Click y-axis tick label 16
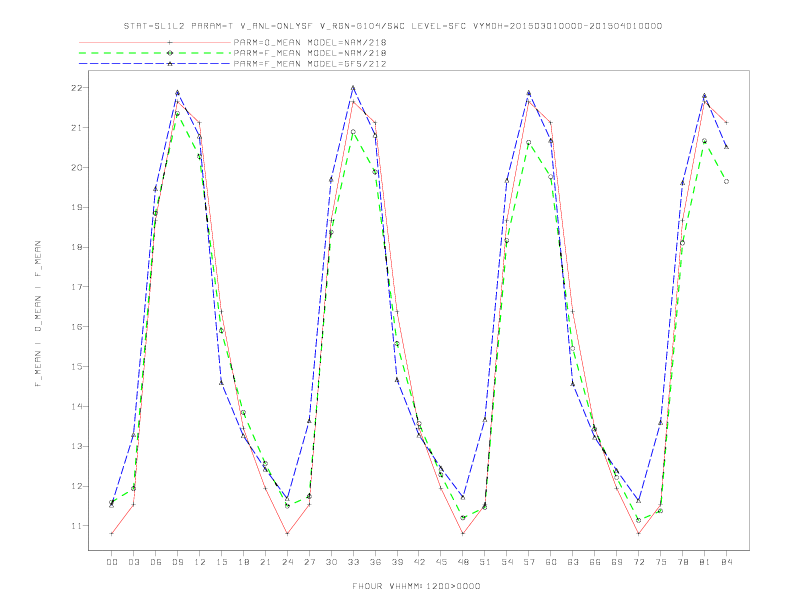The width and height of the screenshot is (792, 612). coord(76,327)
